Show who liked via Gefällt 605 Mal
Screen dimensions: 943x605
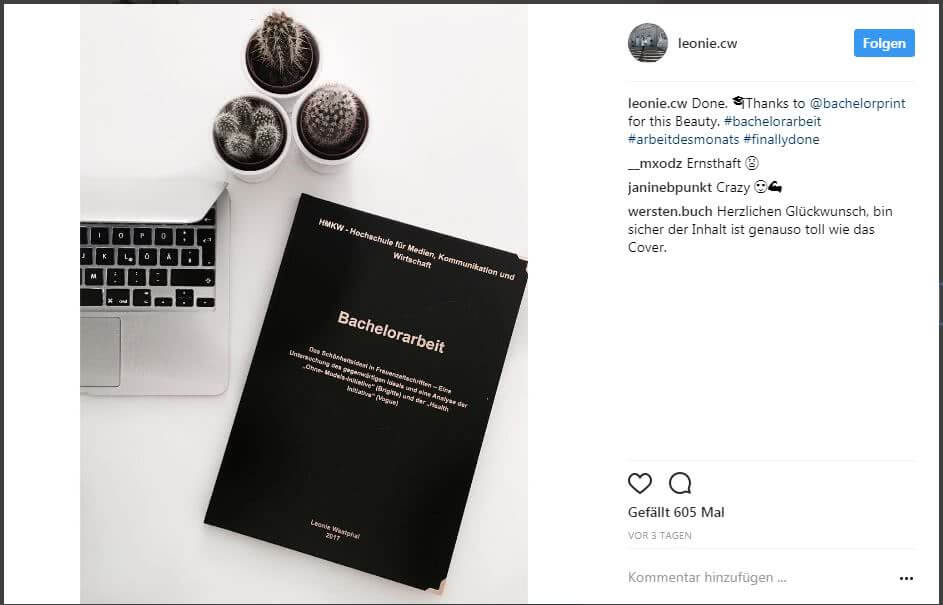click(x=676, y=512)
